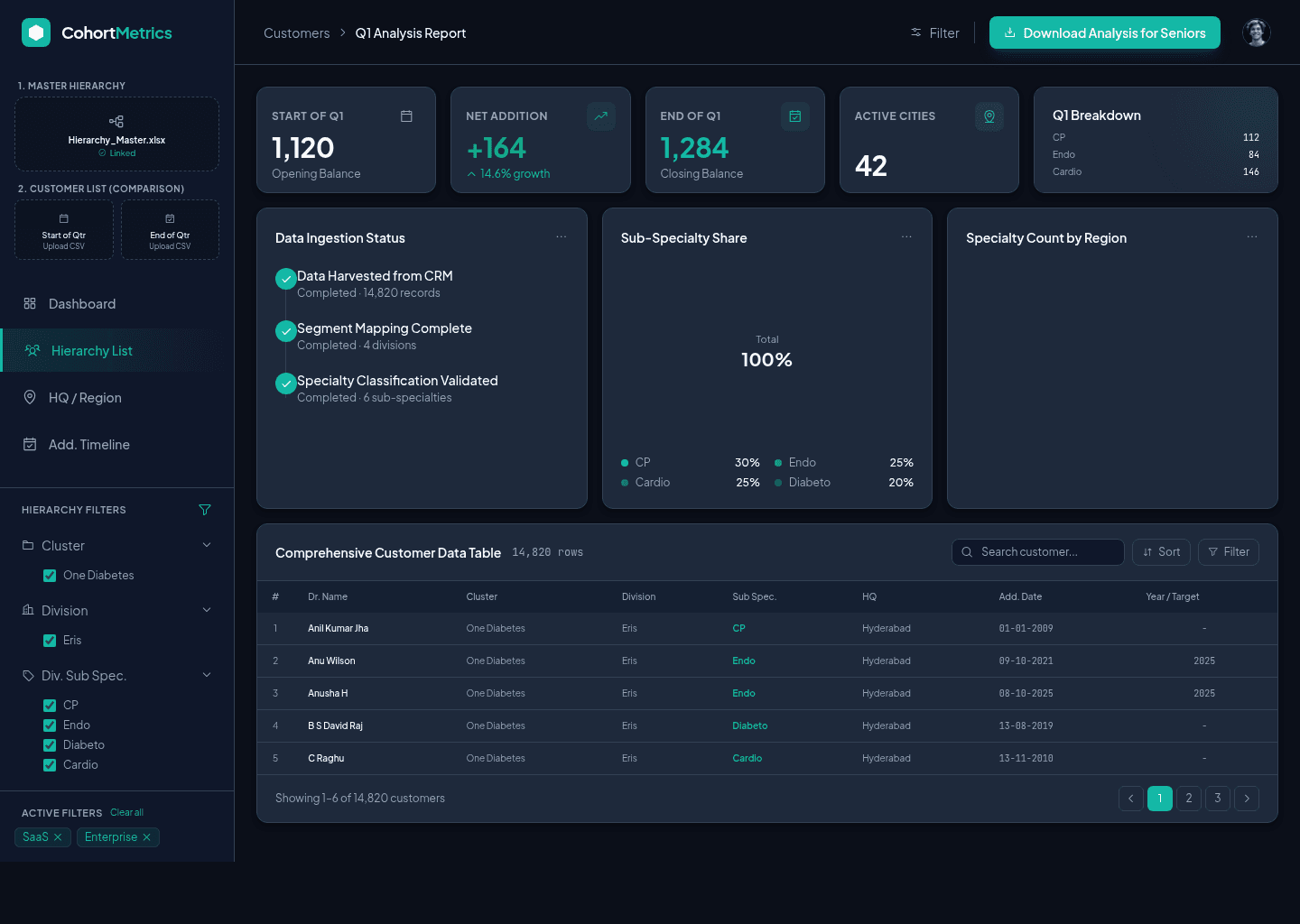
Task: Click the calendar check icon on End of Q1 card
Action: (x=795, y=116)
